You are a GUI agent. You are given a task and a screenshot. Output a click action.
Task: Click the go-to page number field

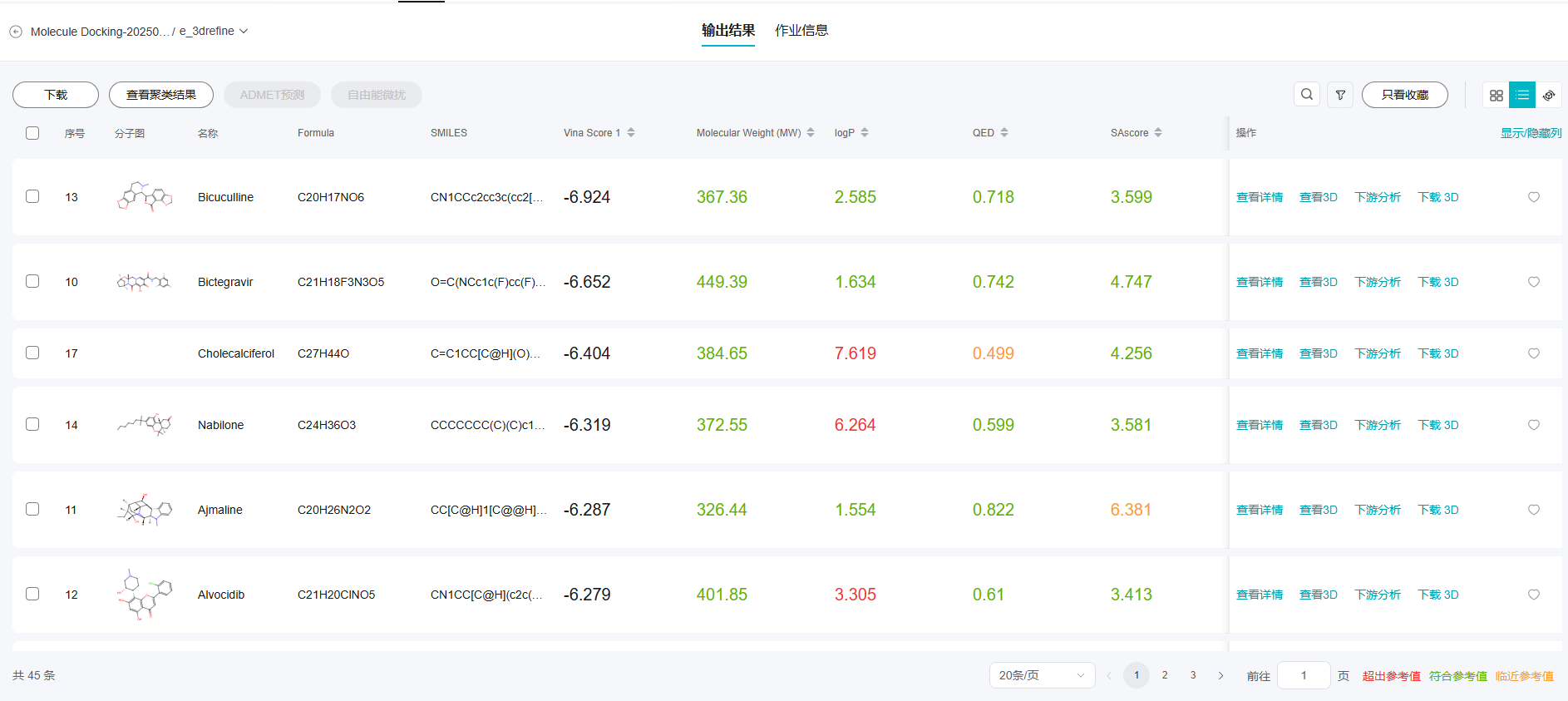[x=1303, y=675]
